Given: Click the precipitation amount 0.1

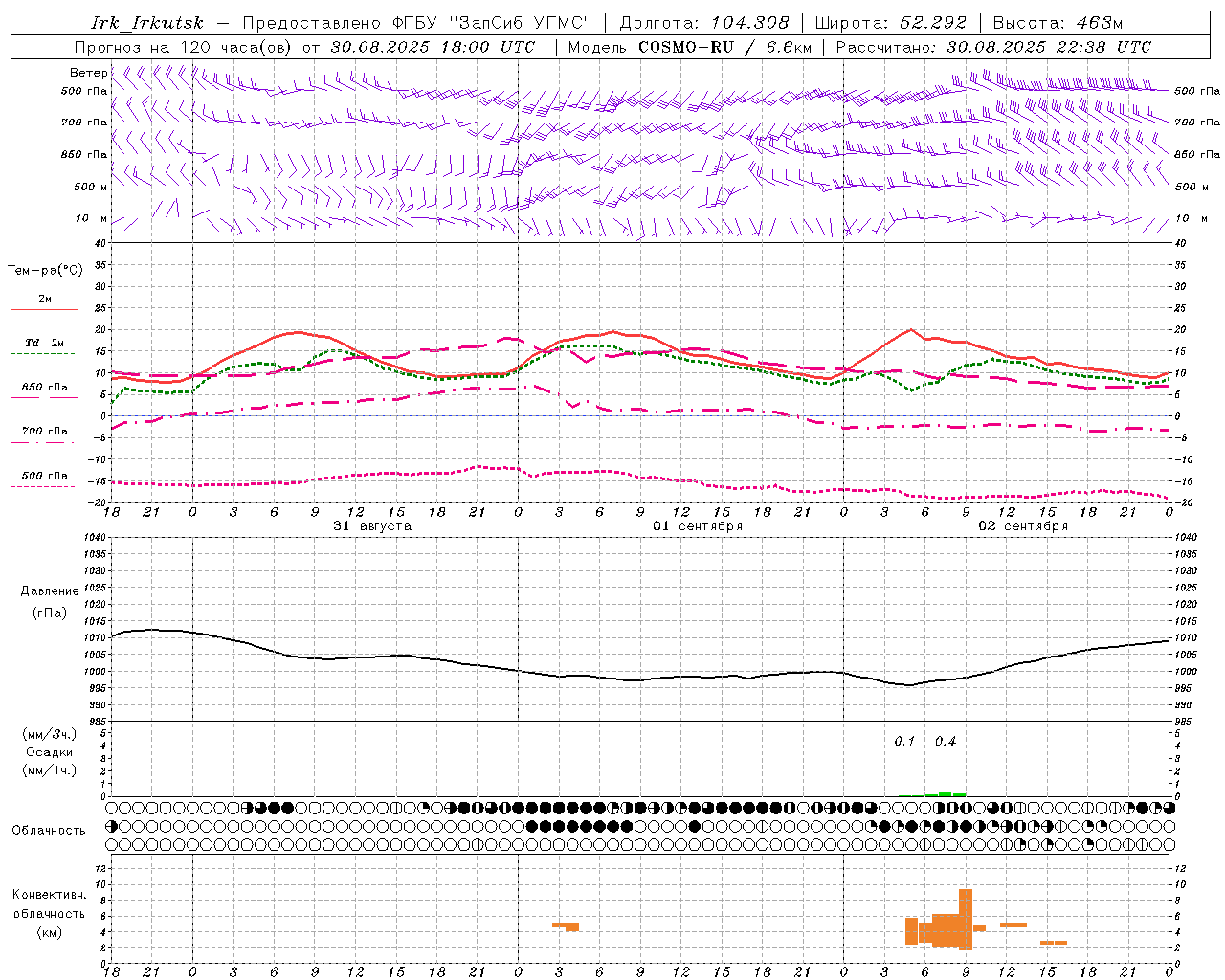Looking at the screenshot, I should [904, 742].
